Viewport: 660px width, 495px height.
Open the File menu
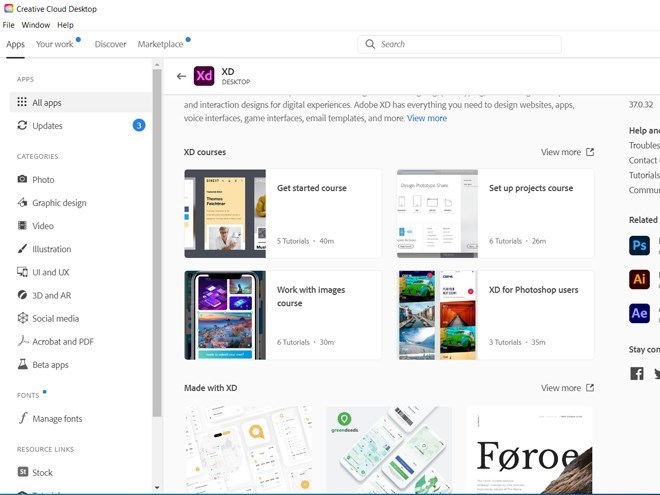tap(8, 25)
